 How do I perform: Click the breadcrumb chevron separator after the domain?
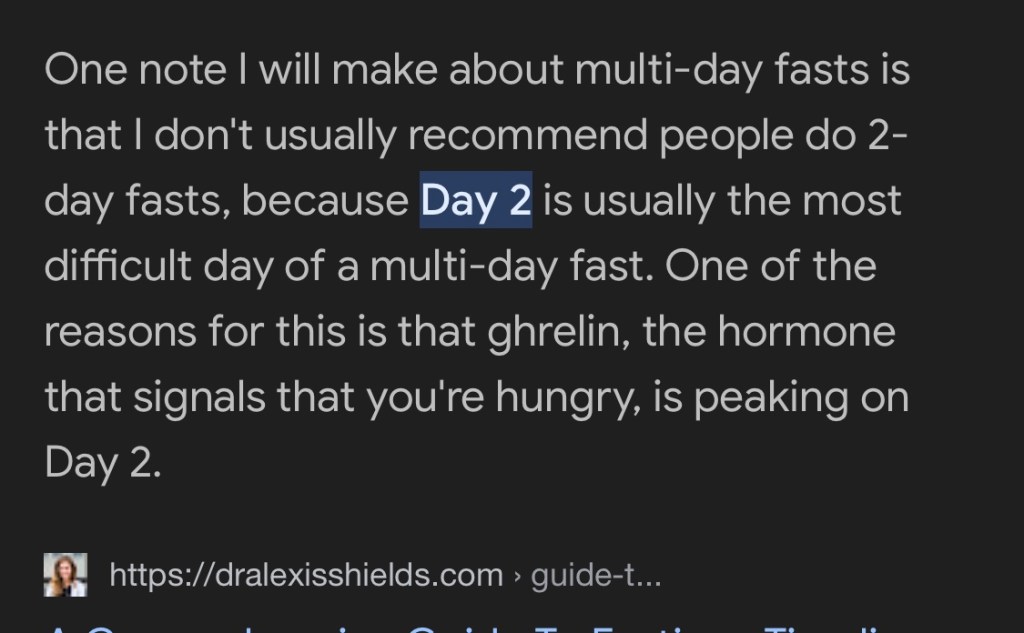pyautogui.click(x=517, y=577)
